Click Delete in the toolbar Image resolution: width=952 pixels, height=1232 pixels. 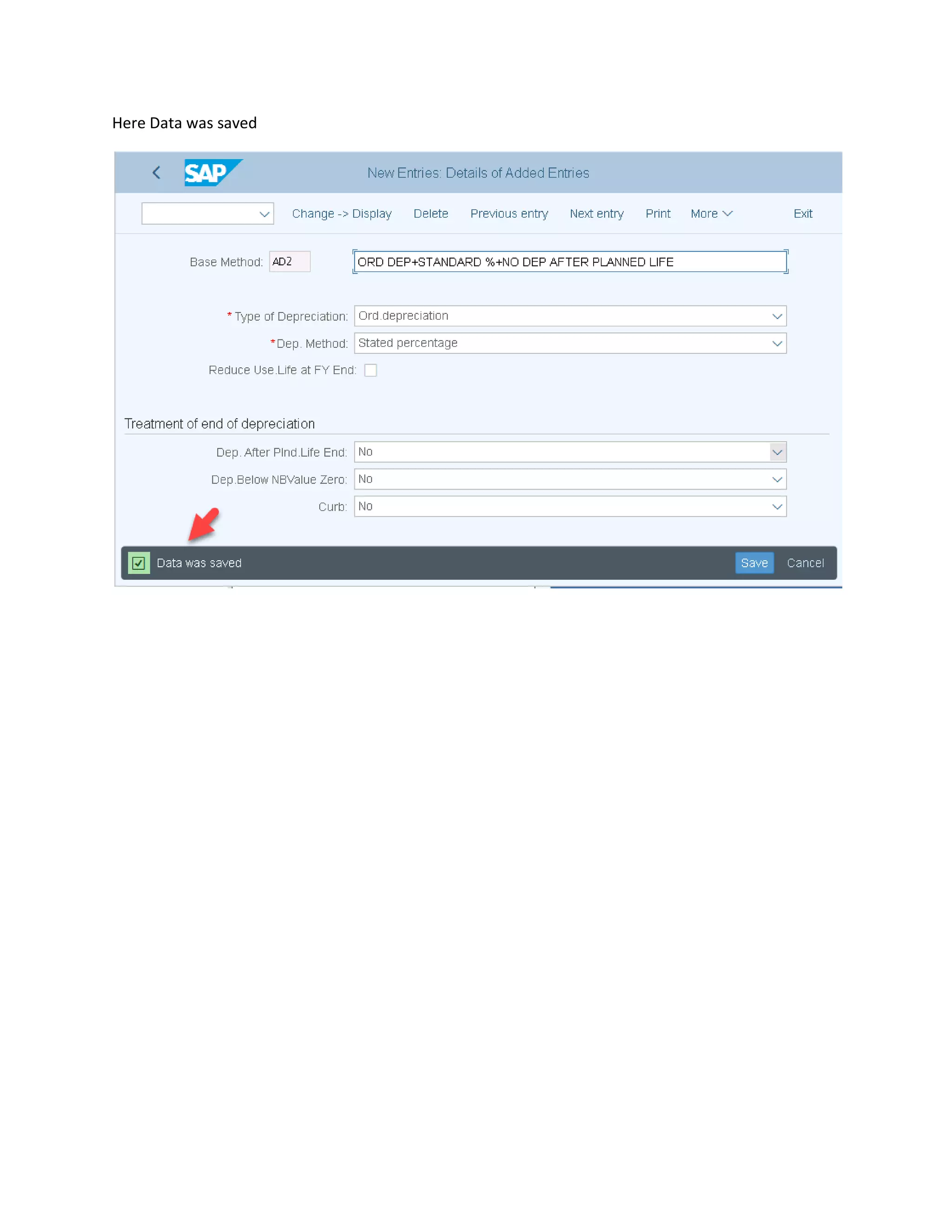coord(430,214)
